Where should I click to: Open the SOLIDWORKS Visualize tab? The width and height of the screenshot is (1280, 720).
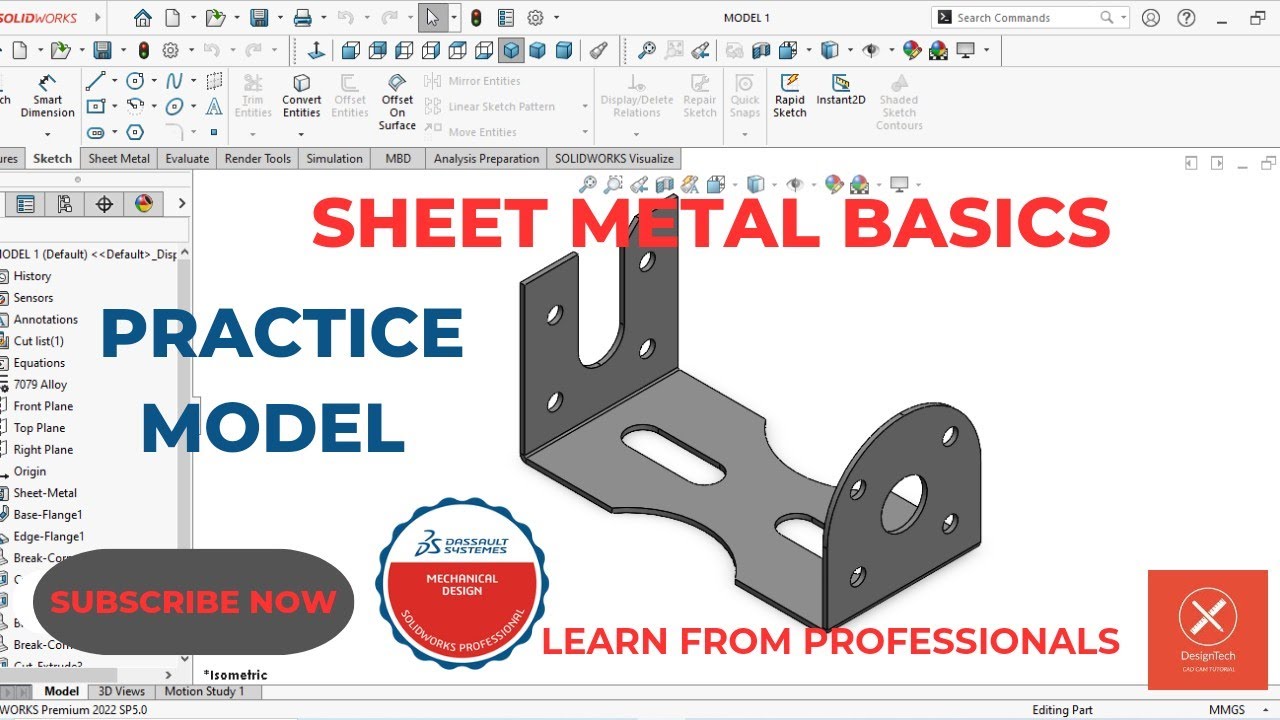pyautogui.click(x=615, y=158)
